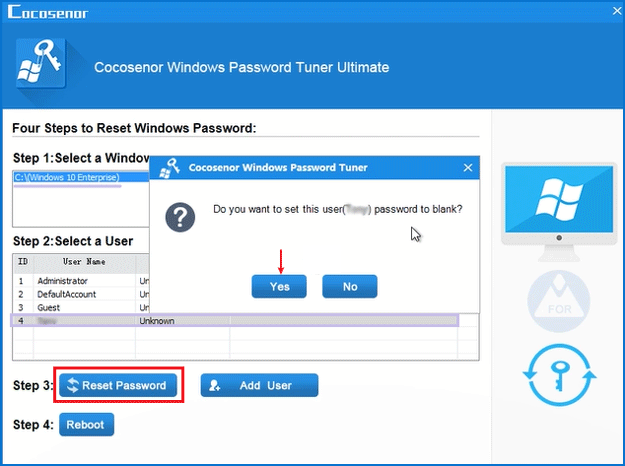Viewport: 625px width, 466px height.
Task: Select C:\(Windows 10 Enterprise) entry
Action: point(81,177)
